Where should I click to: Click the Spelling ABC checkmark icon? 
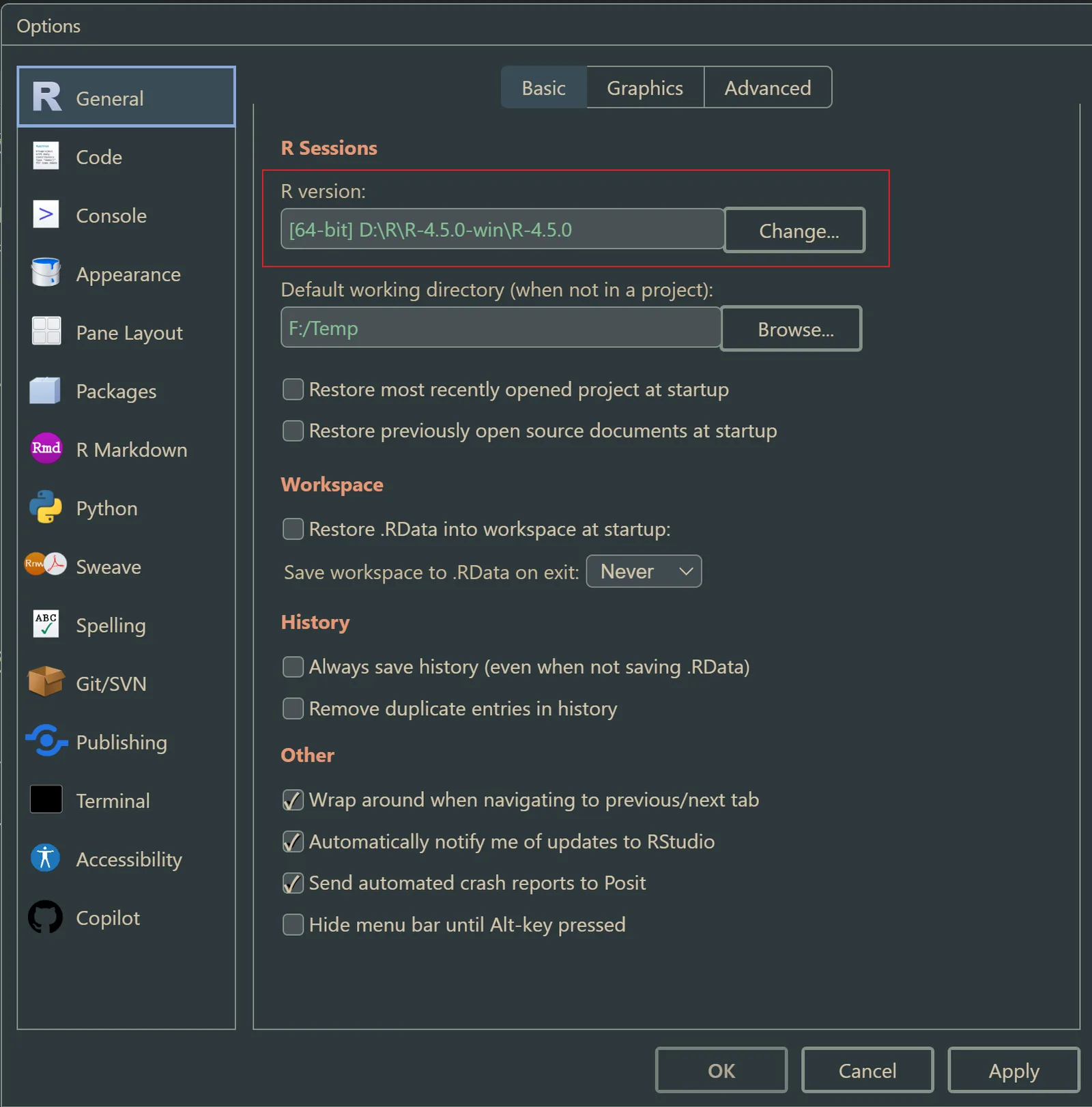coord(46,624)
